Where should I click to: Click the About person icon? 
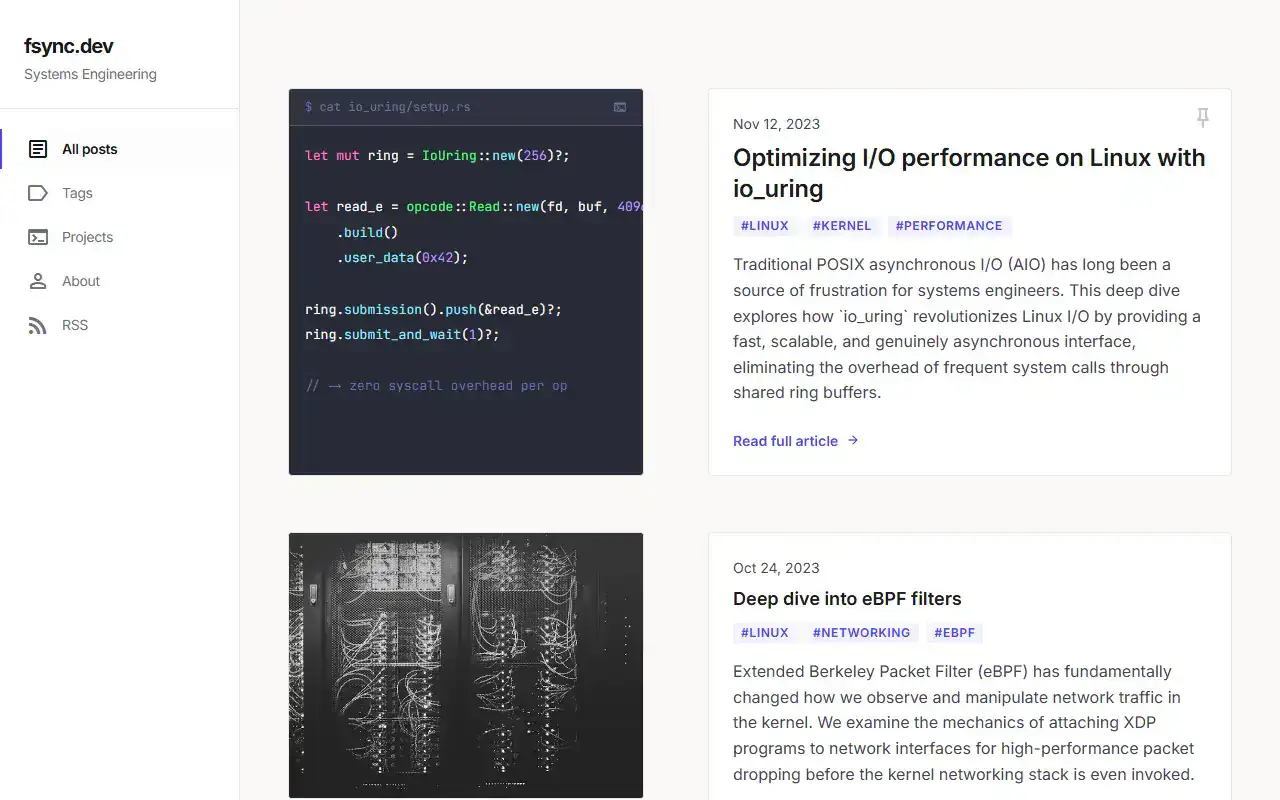(x=38, y=281)
